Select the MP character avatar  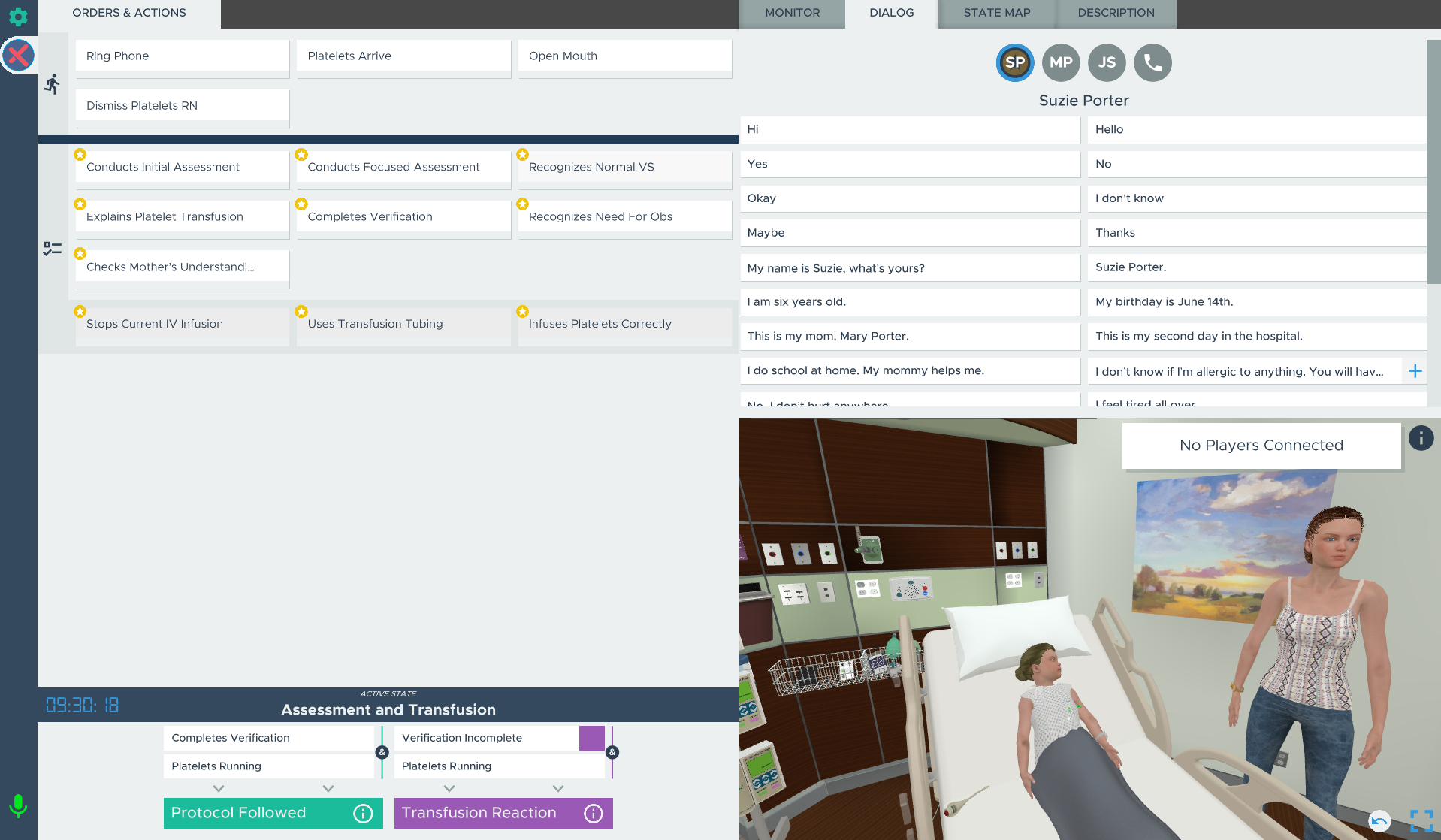click(1061, 62)
